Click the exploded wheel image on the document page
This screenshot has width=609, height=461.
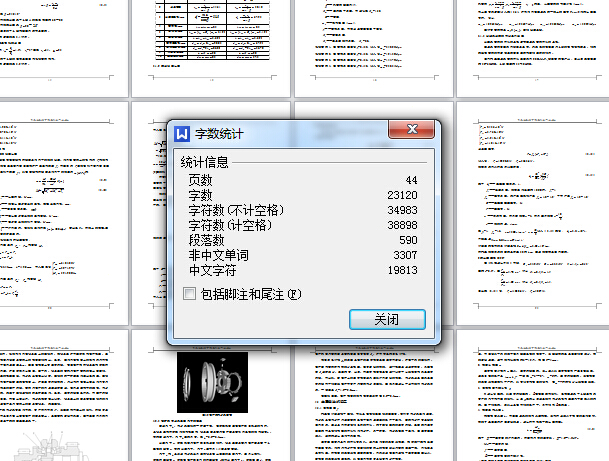click(x=212, y=382)
